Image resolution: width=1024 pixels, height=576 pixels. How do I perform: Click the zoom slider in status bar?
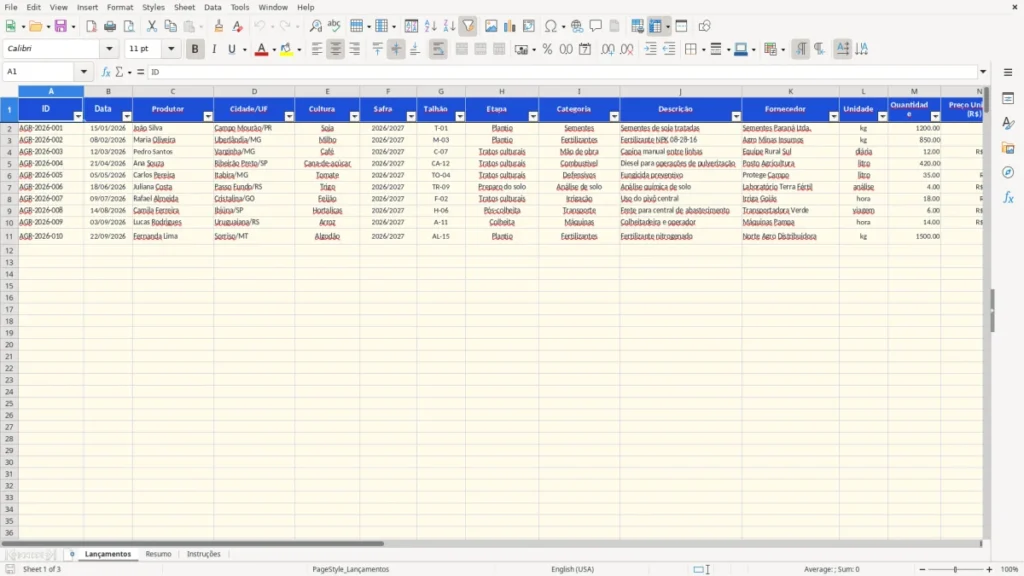tap(955, 569)
